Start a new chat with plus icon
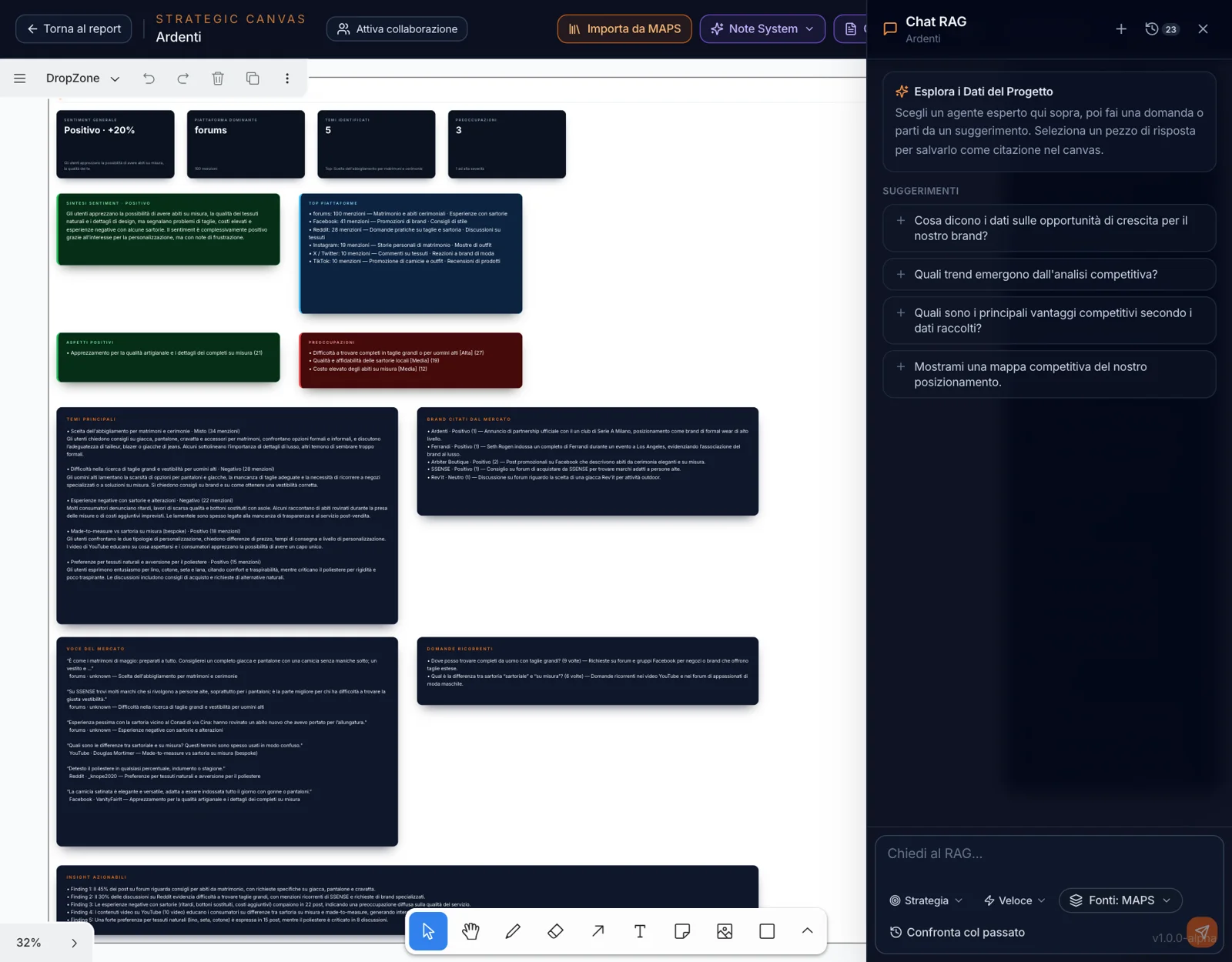1232x962 pixels. [1121, 29]
